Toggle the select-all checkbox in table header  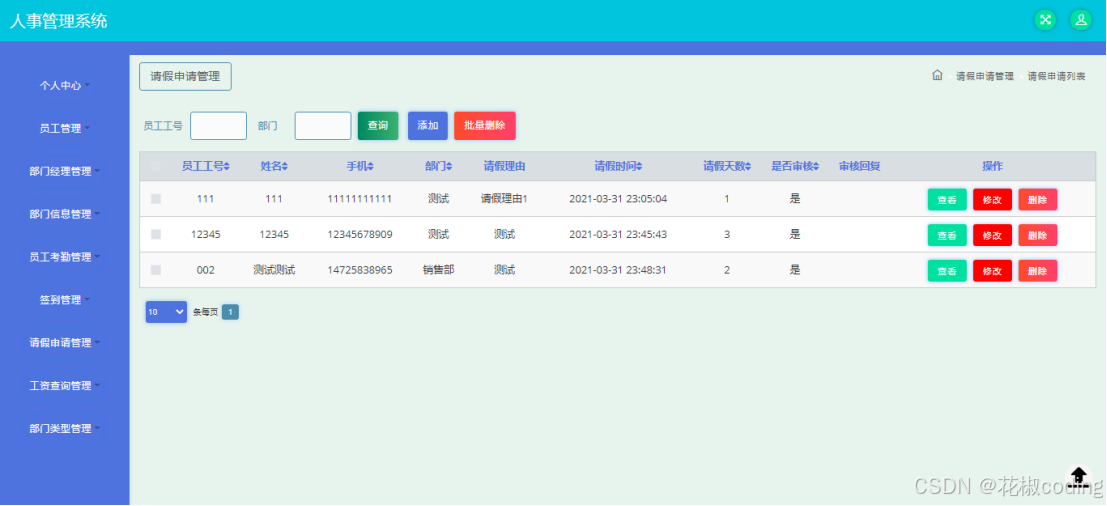(x=156, y=167)
